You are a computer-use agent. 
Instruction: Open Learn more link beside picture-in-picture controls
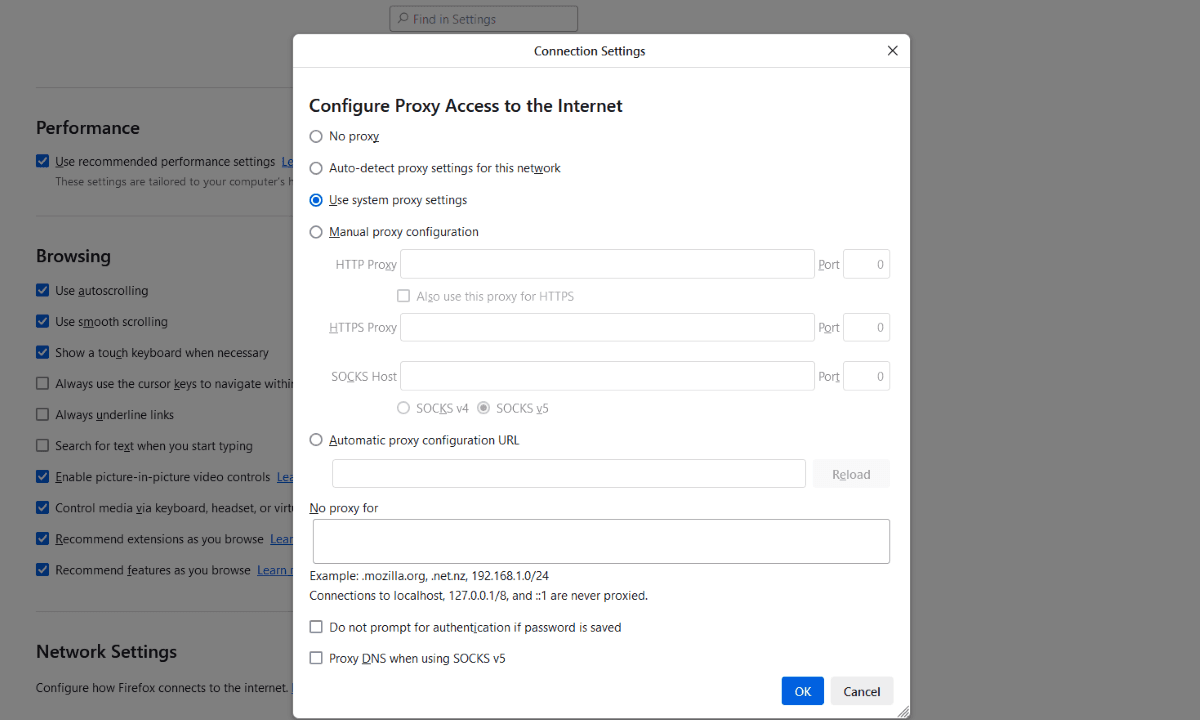(x=285, y=477)
